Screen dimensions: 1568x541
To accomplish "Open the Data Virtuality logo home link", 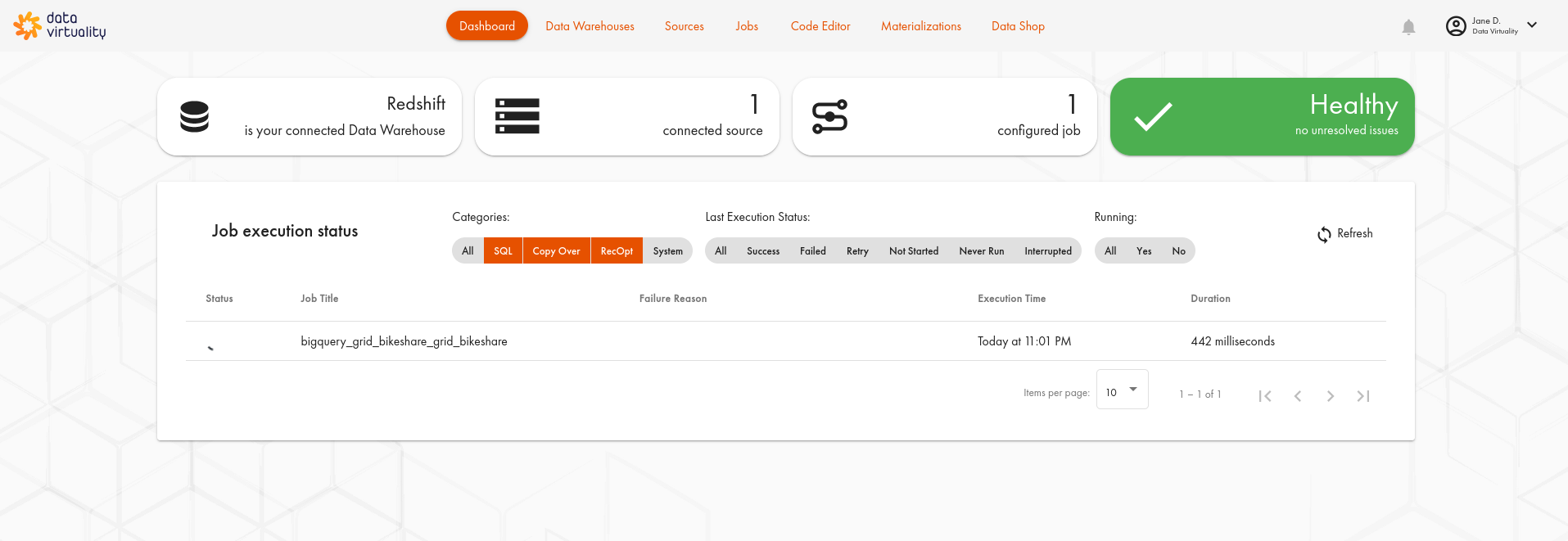I will 60,25.
